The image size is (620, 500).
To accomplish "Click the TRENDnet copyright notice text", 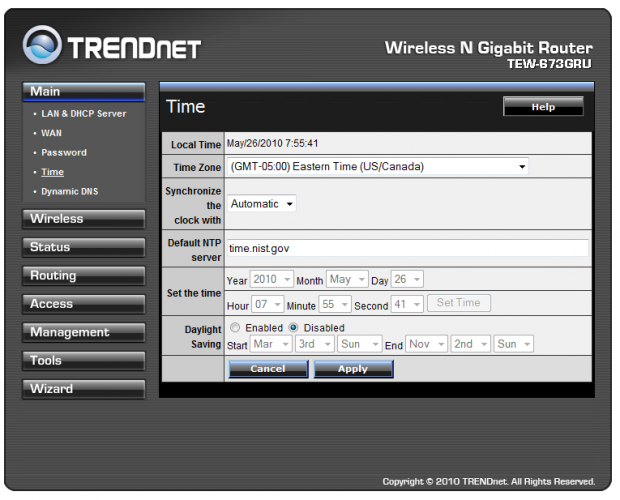I will tap(489, 481).
